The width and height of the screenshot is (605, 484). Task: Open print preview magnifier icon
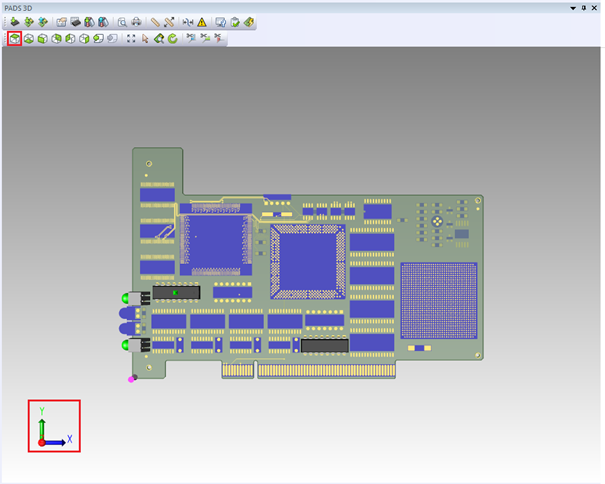coord(122,22)
